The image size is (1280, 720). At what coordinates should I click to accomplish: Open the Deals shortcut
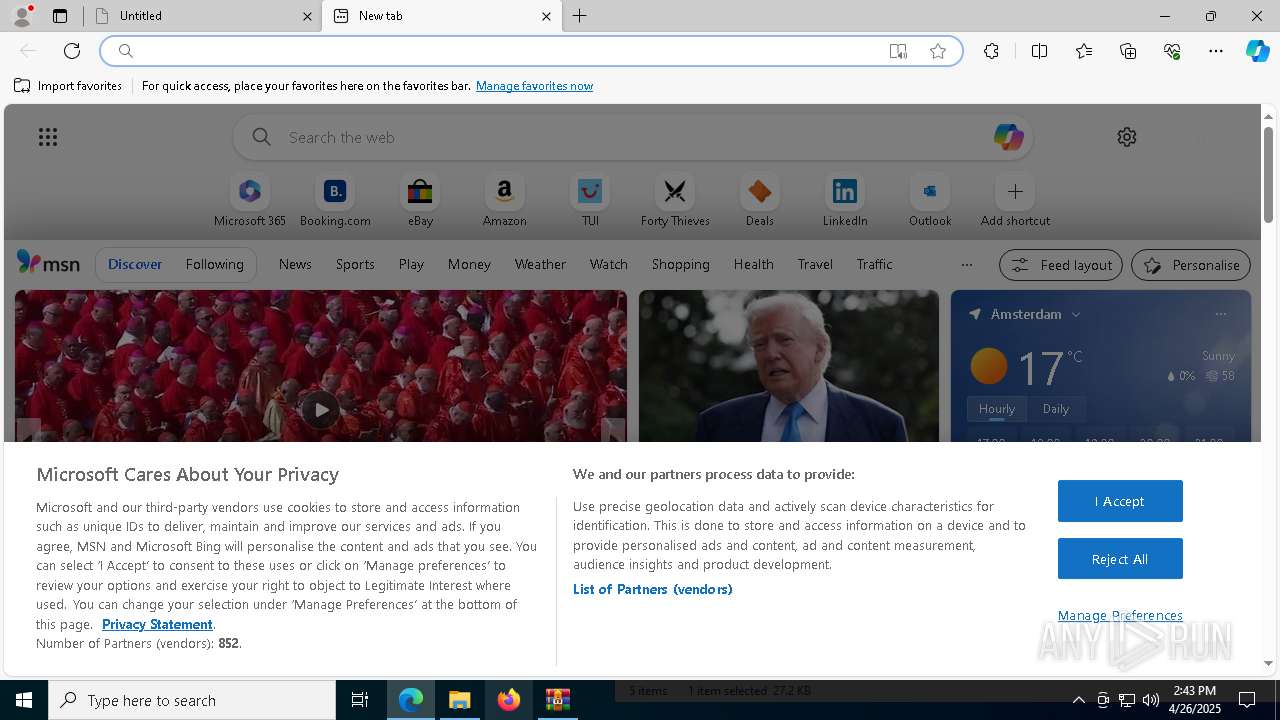(x=760, y=201)
